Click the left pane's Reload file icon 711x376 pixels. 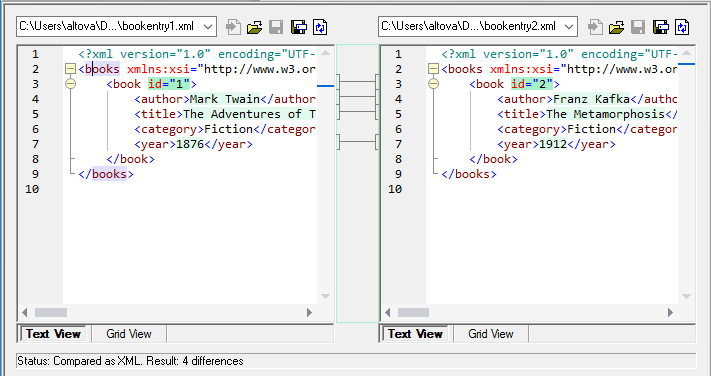pos(320,27)
